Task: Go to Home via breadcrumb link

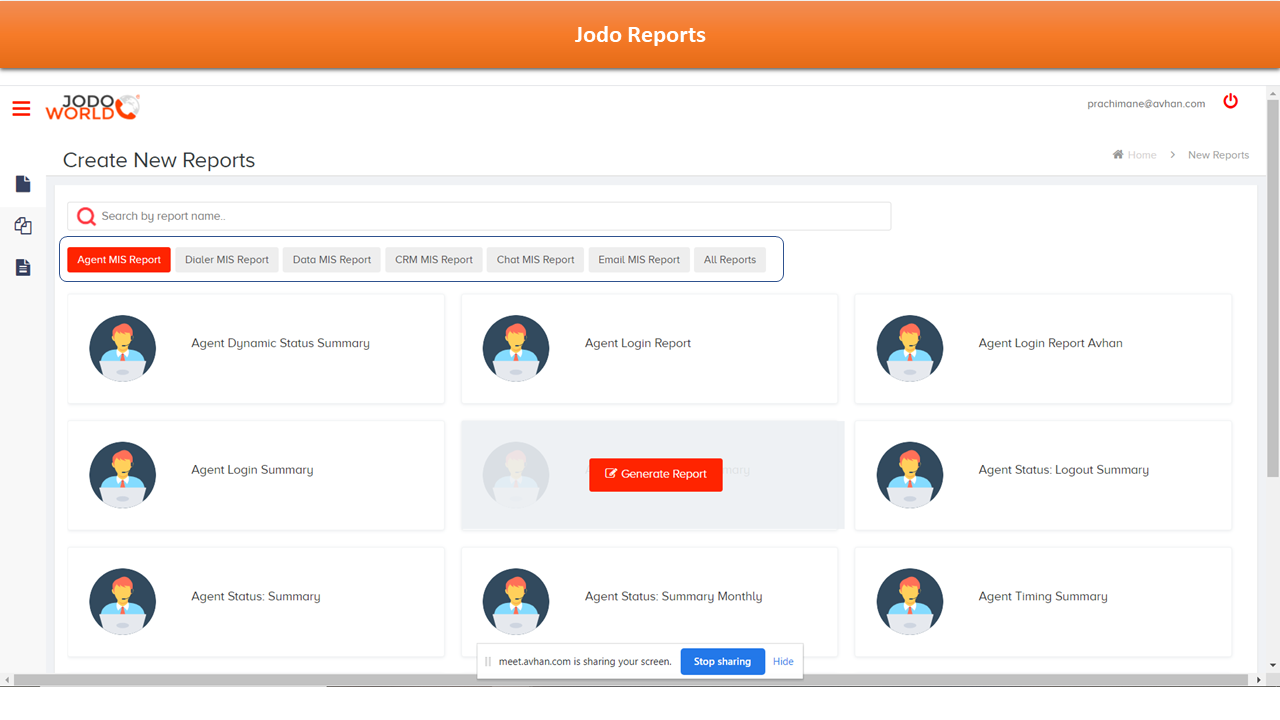Action: pyautogui.click(x=1141, y=155)
